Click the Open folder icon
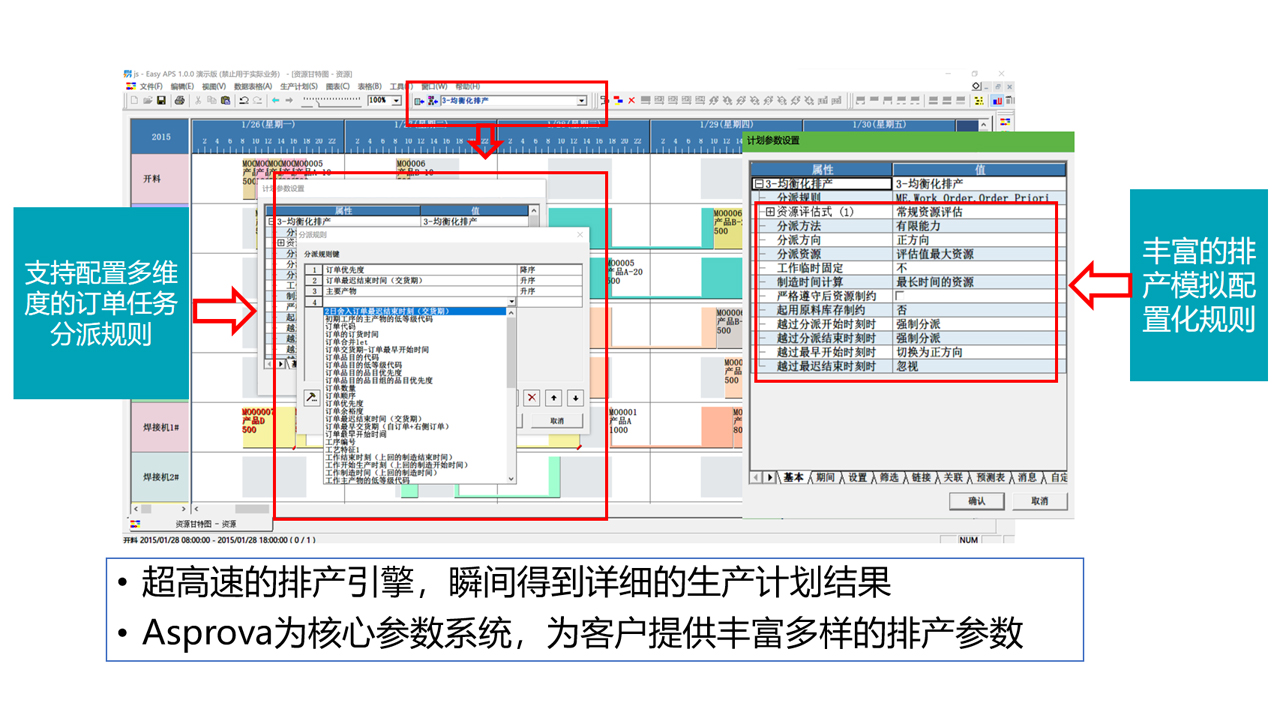1280x728 pixels. [x=147, y=101]
